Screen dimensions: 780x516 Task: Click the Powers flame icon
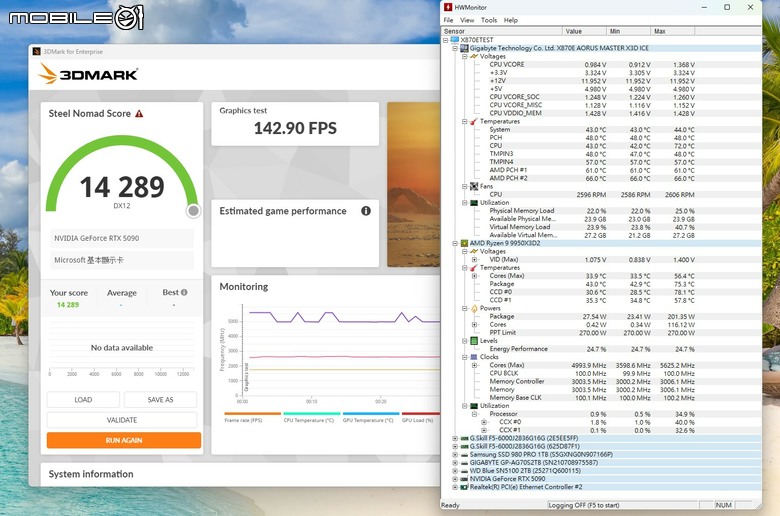tap(474, 309)
